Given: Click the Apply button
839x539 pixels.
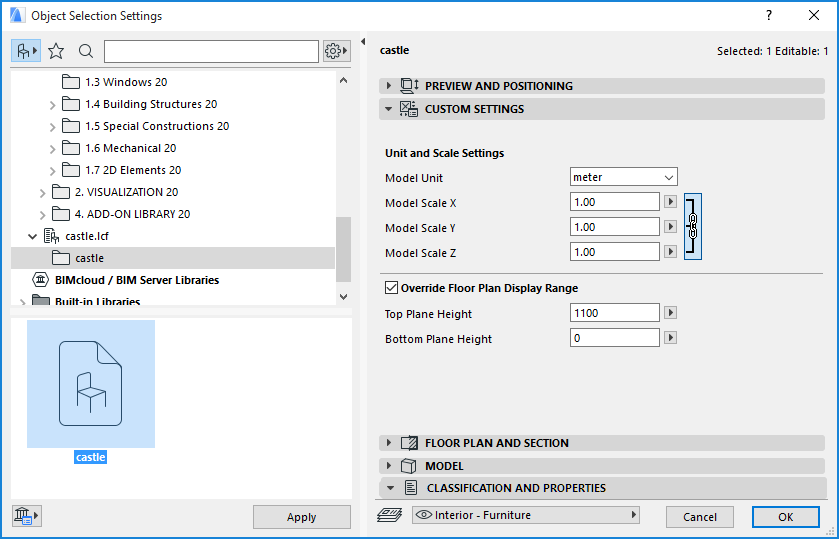Looking at the screenshot, I should point(301,517).
